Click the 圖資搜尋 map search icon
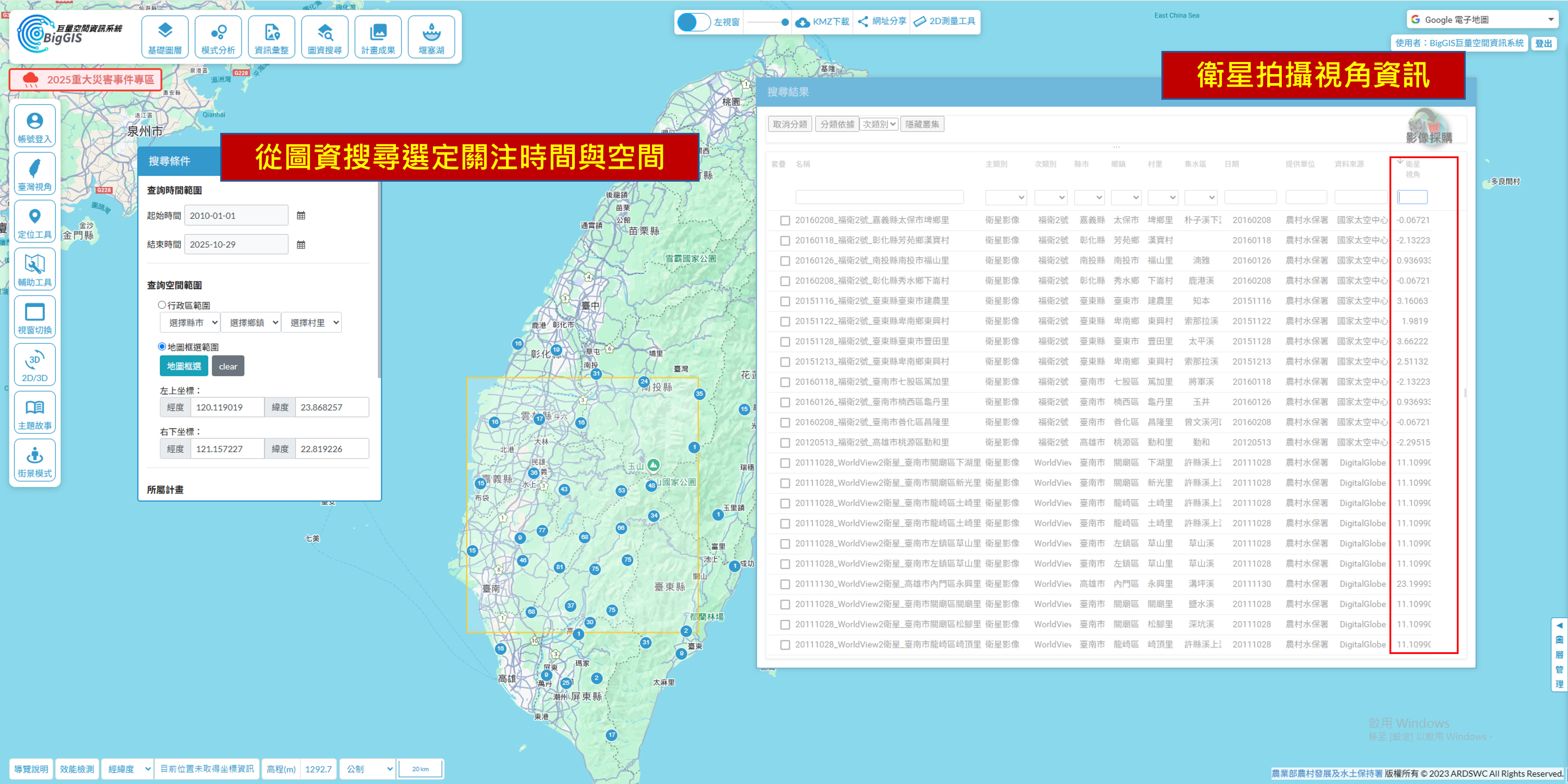 324,37
